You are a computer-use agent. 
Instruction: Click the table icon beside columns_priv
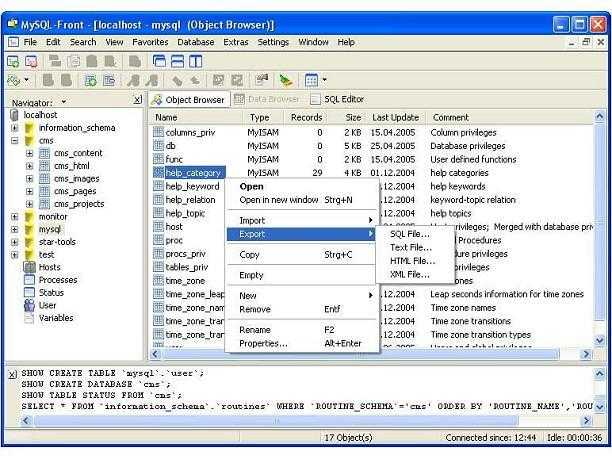(158, 132)
